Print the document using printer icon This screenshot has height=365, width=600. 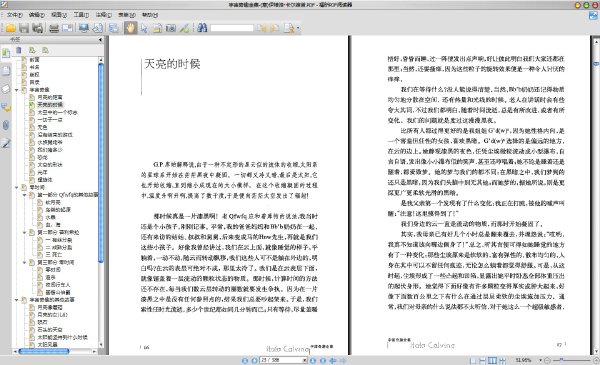point(54,28)
